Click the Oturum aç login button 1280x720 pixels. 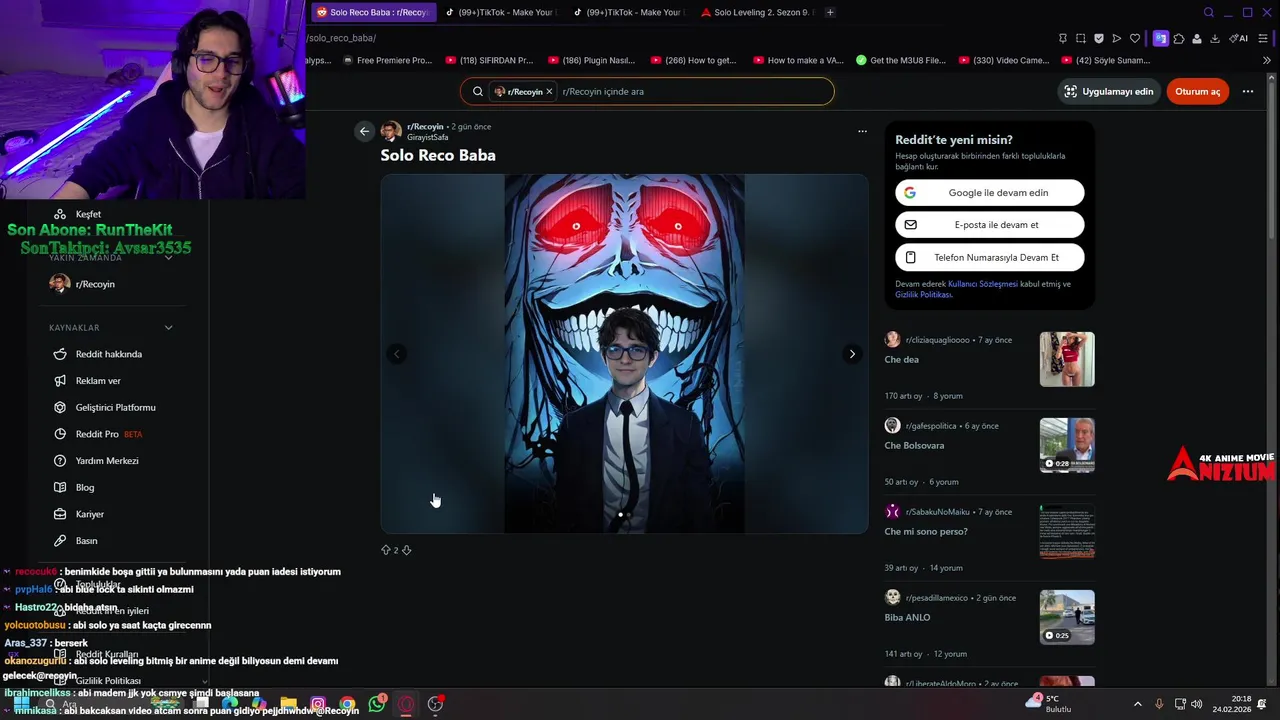[1198, 91]
